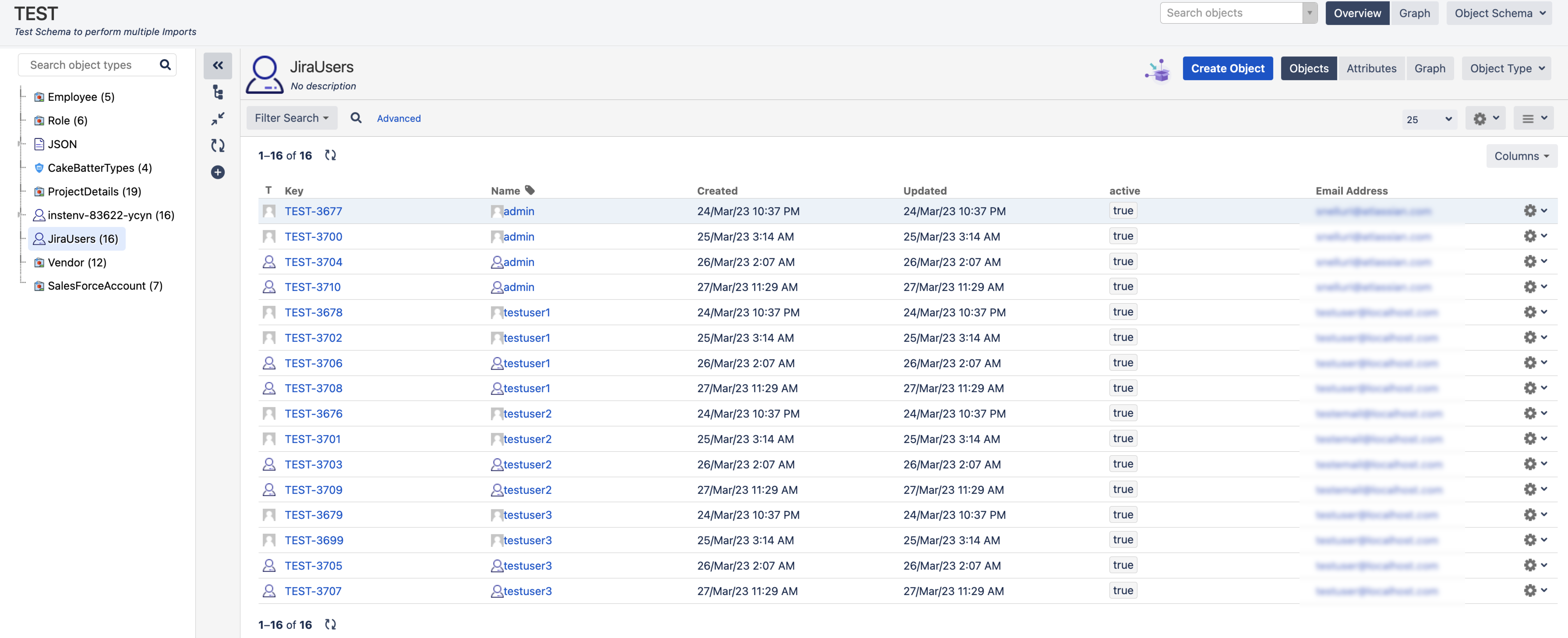Switch to the Overview tab

click(x=1357, y=13)
